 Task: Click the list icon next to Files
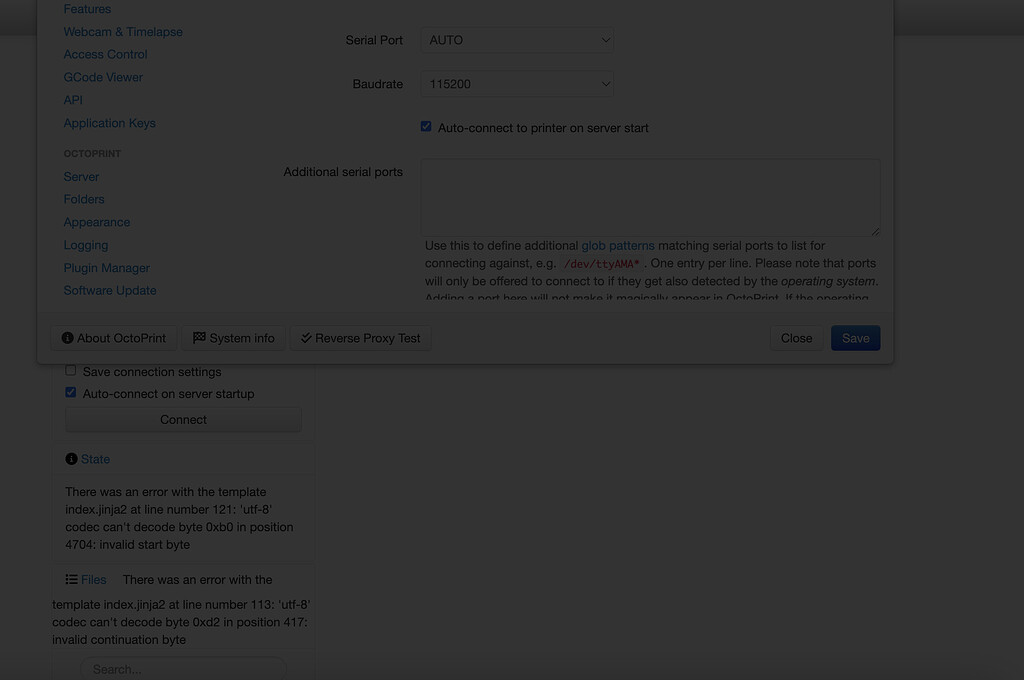[x=71, y=579]
